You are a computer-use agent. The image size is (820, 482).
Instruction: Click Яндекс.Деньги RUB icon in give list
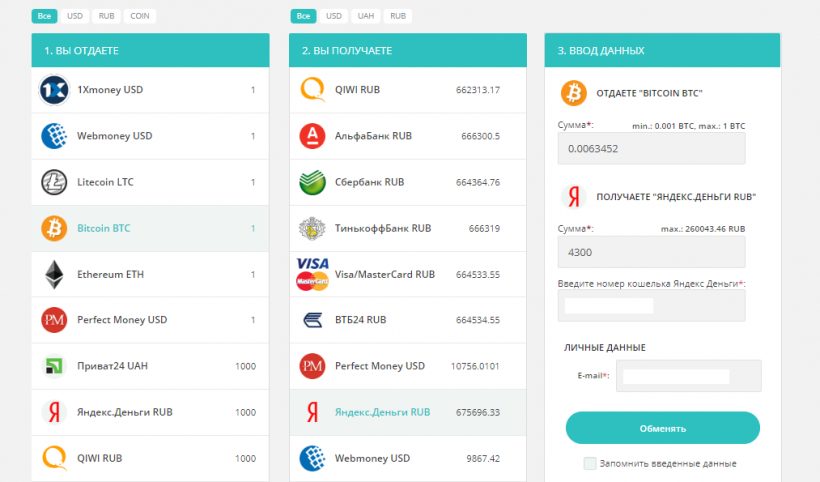(x=54, y=412)
